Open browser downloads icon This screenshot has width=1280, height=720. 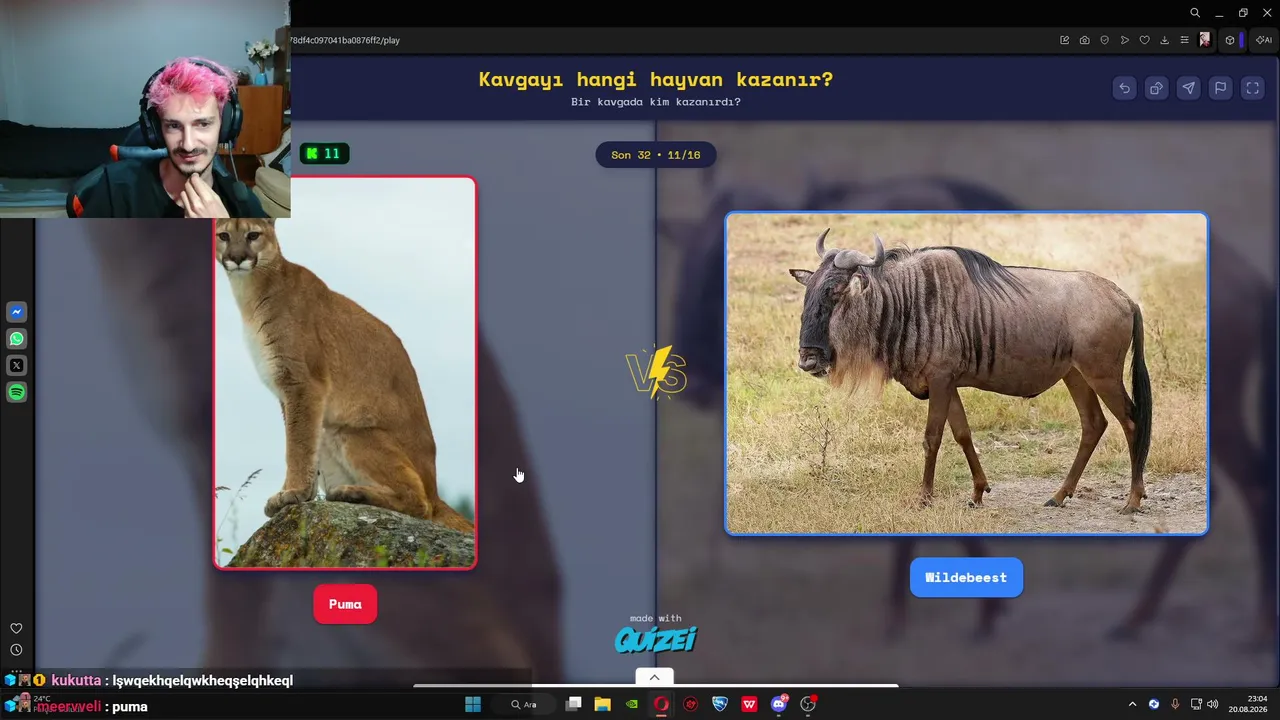1164,40
